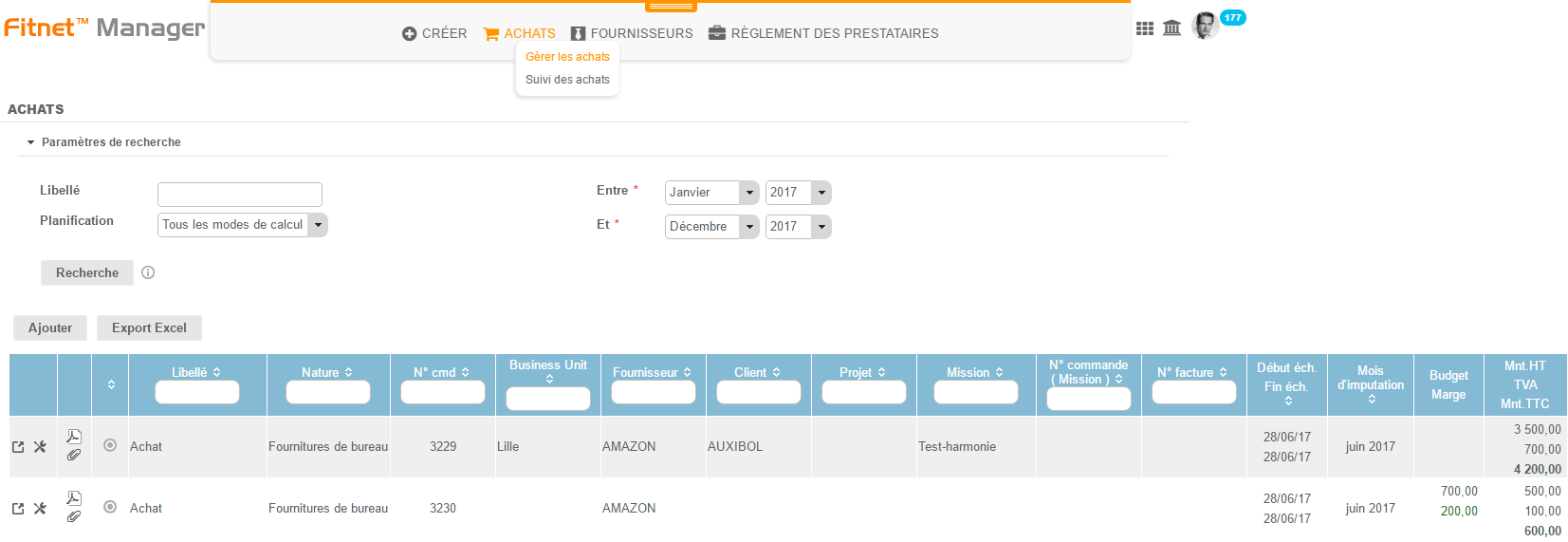Click the Libellé search input field
The image size is (1568, 542).
tap(240, 195)
